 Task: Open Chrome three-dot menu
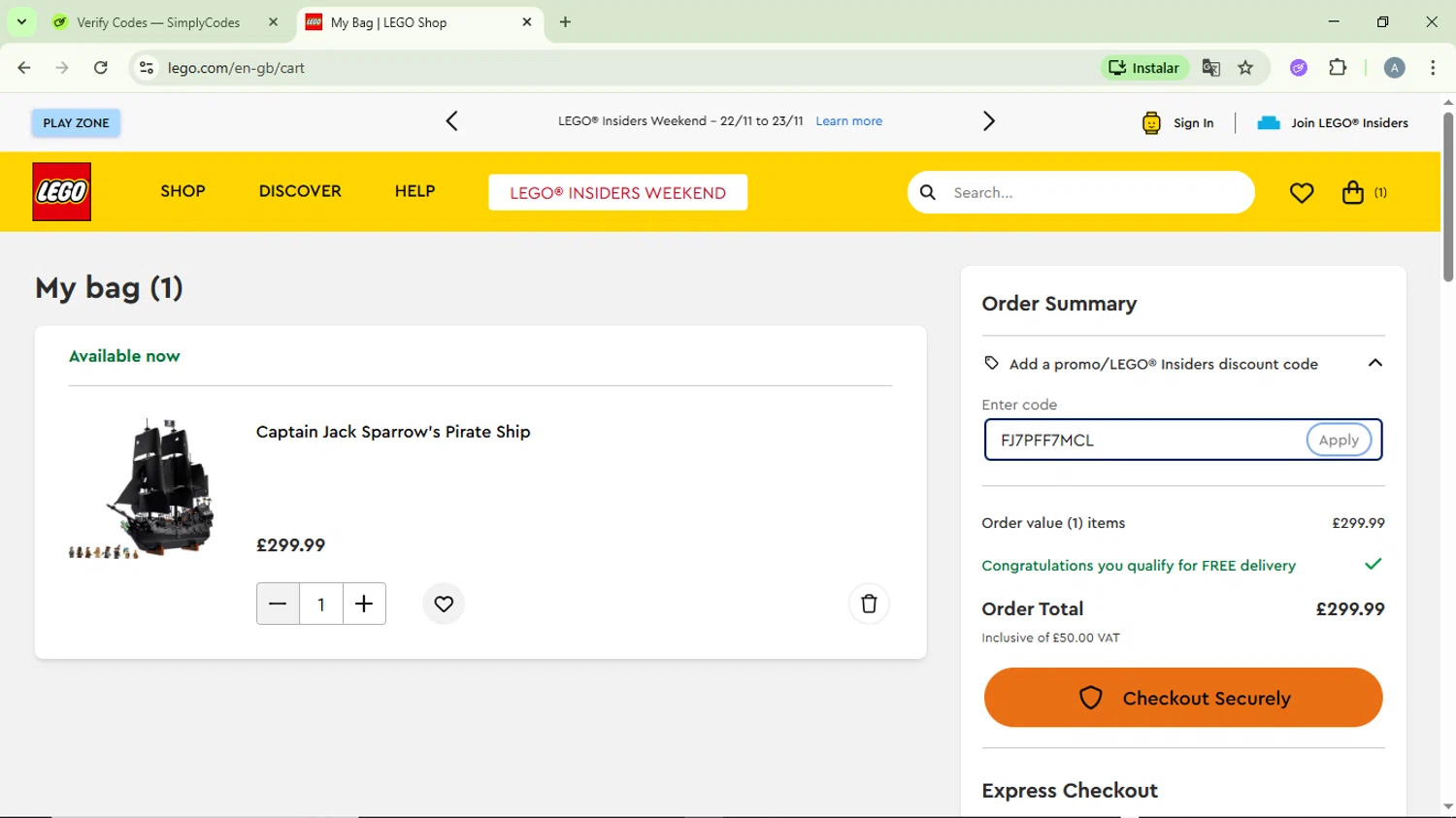[1433, 68]
